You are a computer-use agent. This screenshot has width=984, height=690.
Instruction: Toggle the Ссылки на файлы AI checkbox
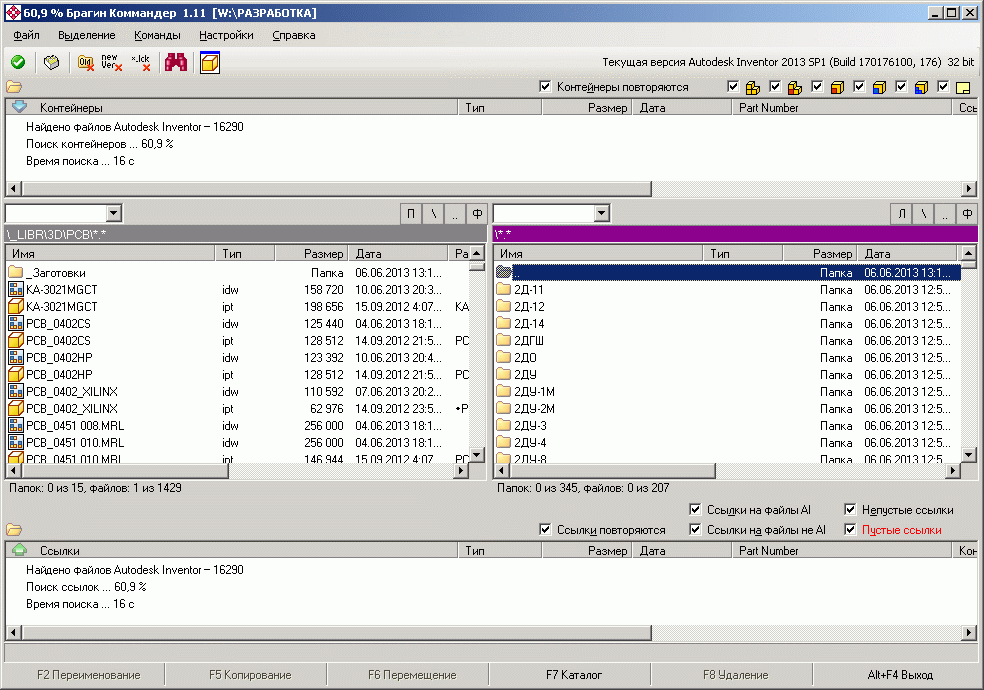[x=695, y=509]
